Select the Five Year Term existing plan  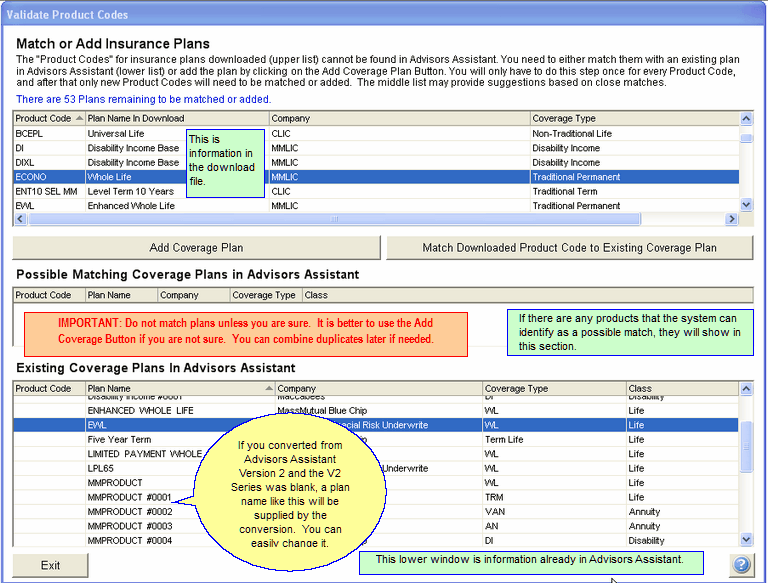coord(119,439)
